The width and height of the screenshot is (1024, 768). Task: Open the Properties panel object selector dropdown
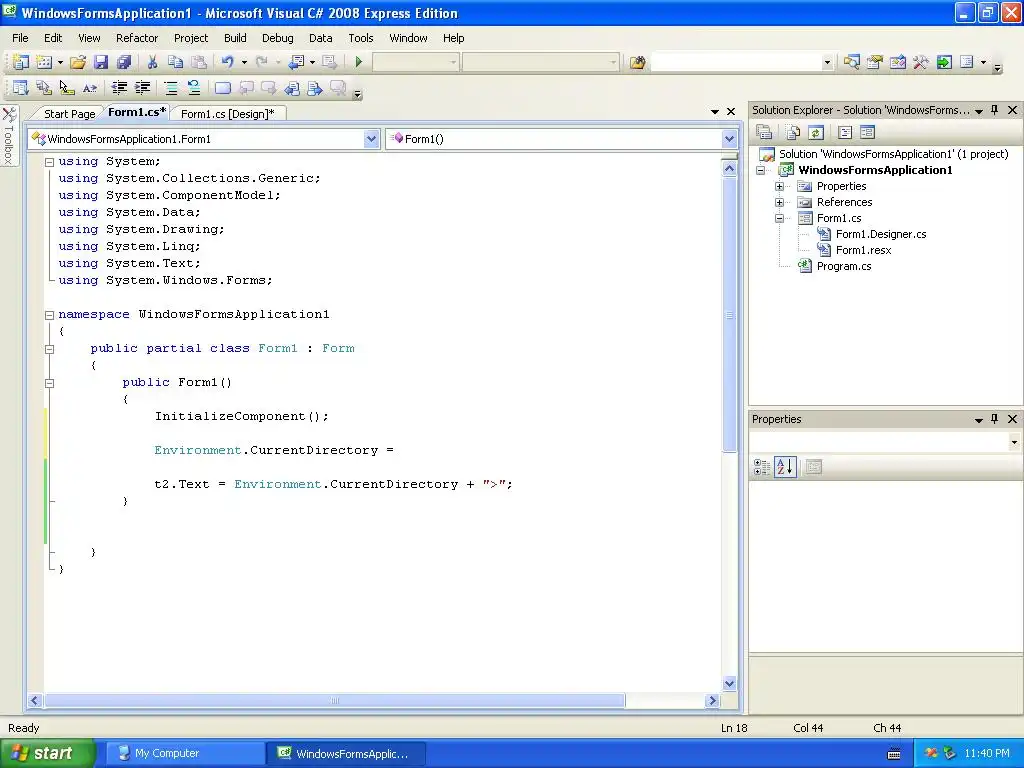tap(1014, 442)
